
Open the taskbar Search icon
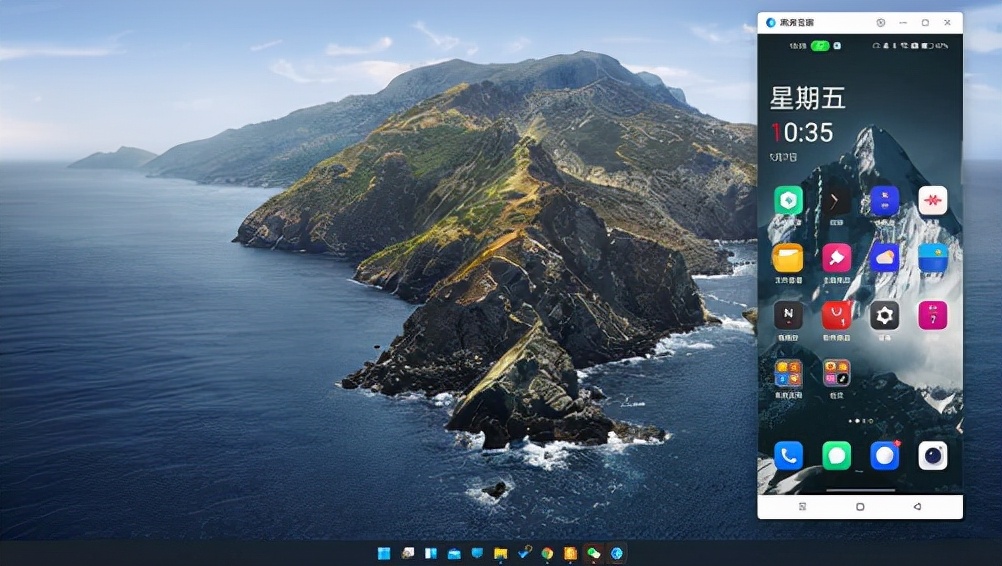tap(407, 553)
